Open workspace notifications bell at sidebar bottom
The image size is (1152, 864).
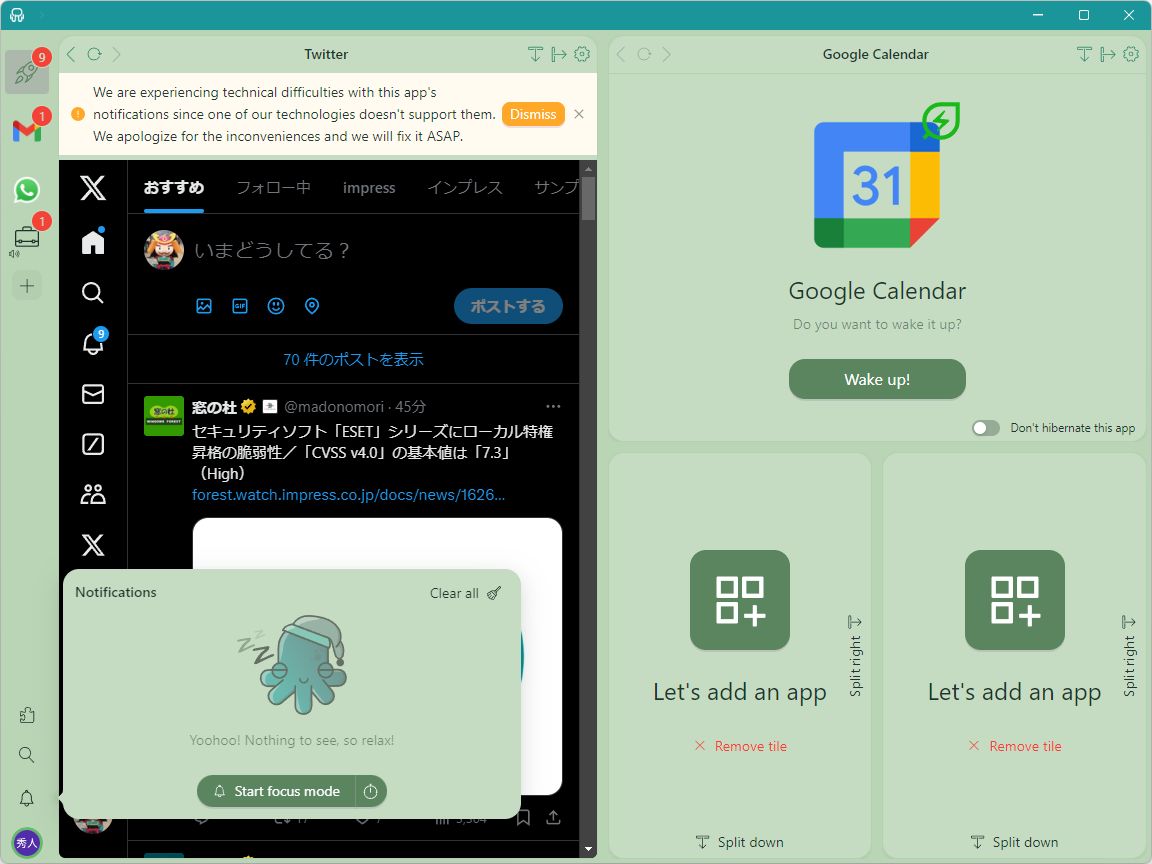(x=26, y=798)
